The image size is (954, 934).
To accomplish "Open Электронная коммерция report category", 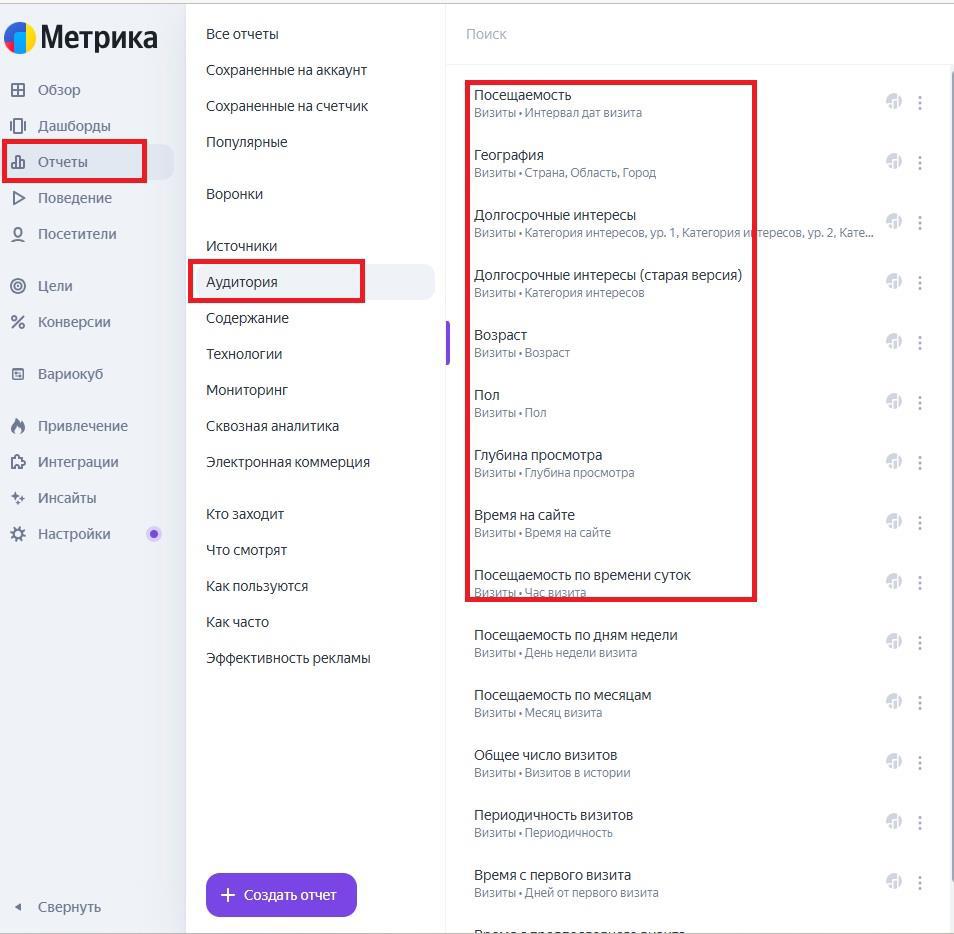I will [x=288, y=462].
